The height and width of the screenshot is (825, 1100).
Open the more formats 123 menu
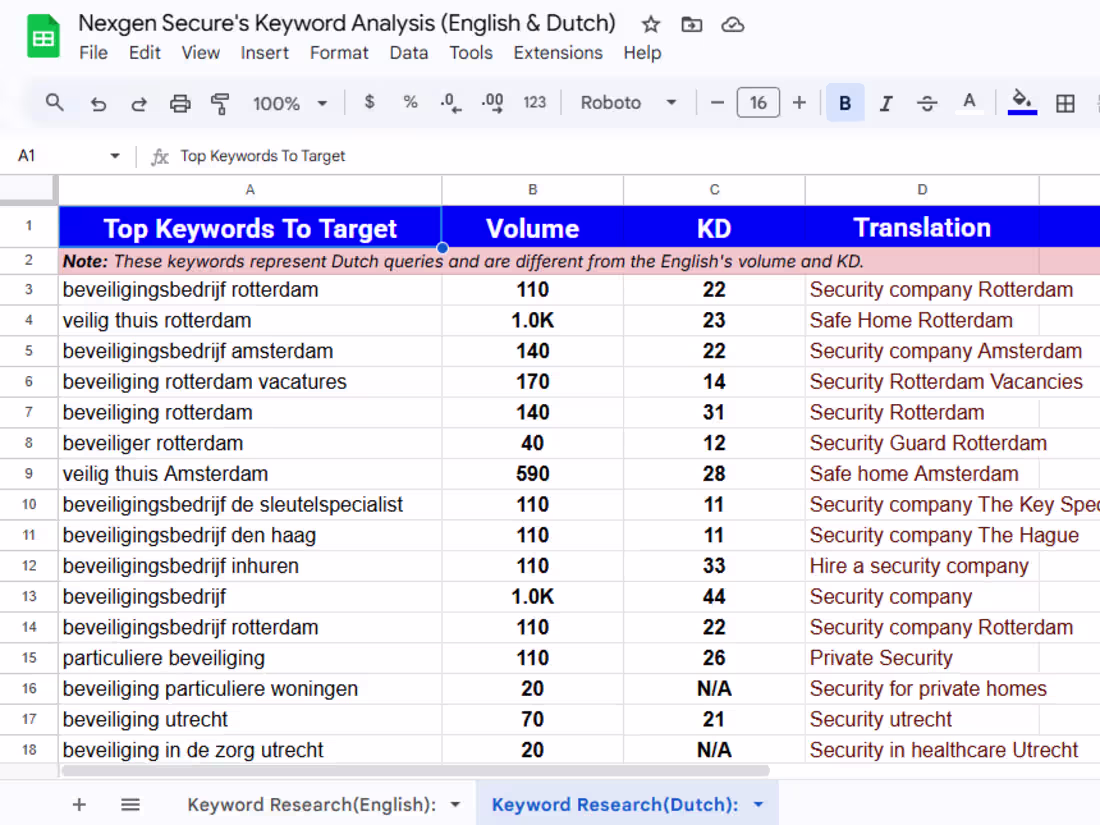535,102
